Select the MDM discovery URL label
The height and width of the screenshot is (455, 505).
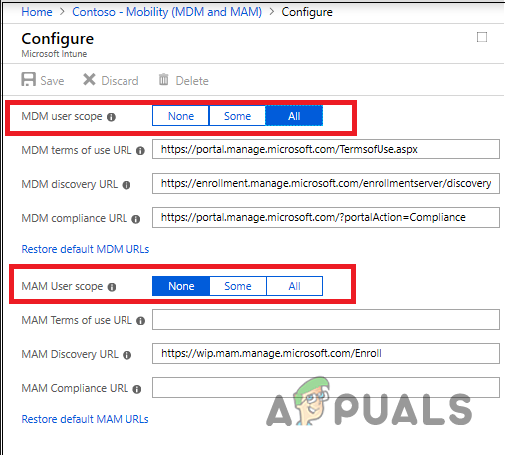coord(70,184)
